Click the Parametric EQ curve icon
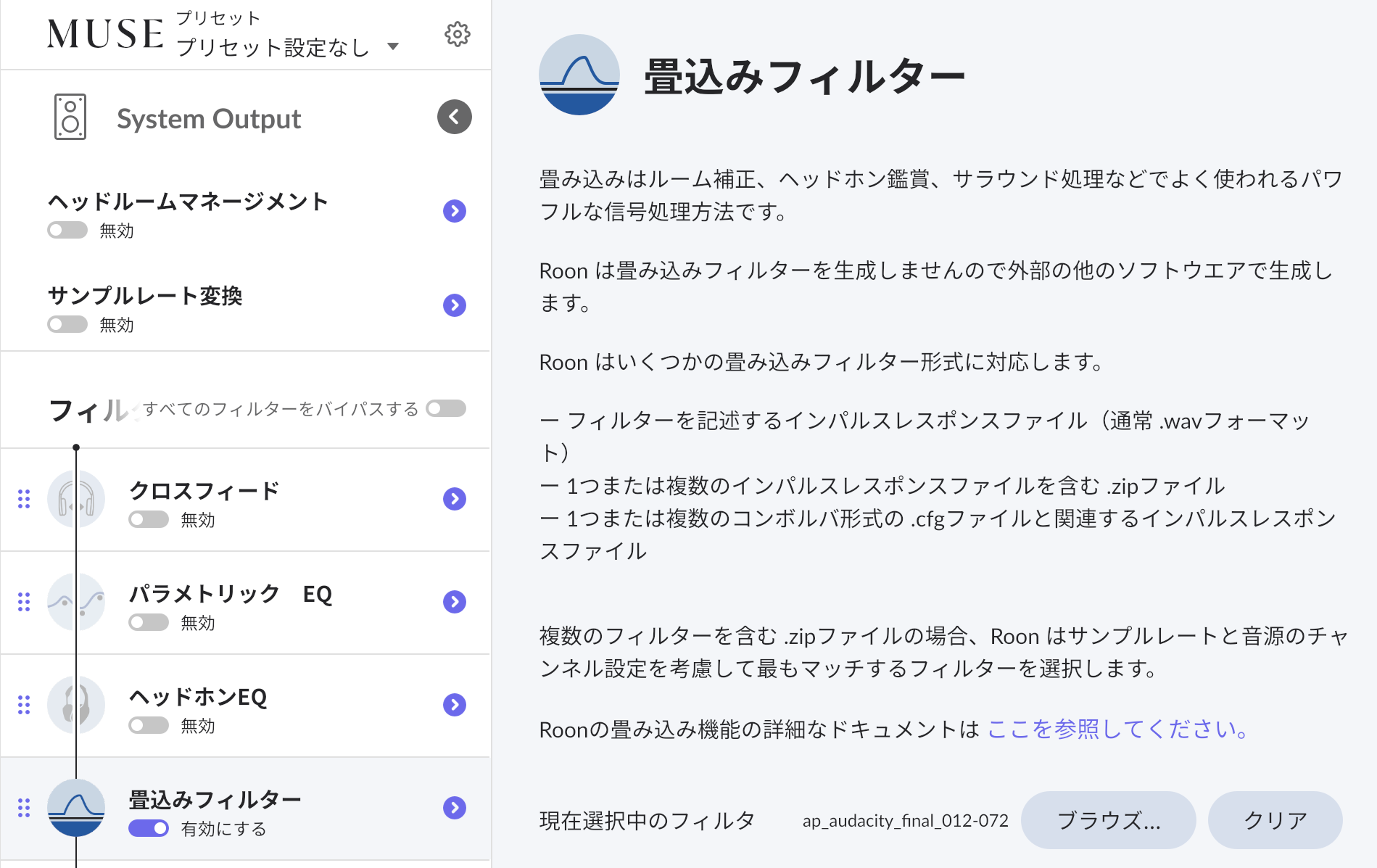 76,602
